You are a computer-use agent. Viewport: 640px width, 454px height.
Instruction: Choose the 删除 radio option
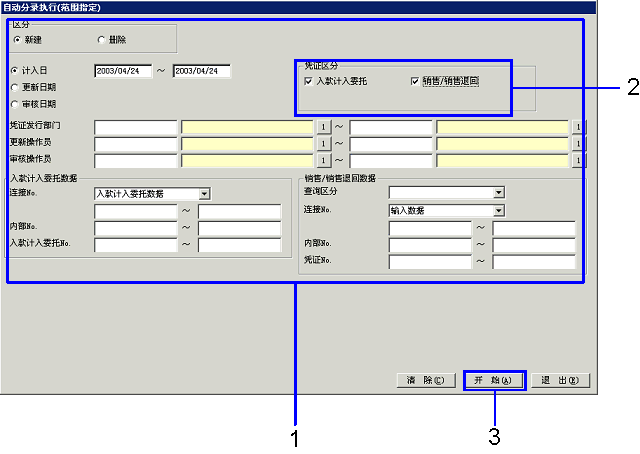click(101, 39)
